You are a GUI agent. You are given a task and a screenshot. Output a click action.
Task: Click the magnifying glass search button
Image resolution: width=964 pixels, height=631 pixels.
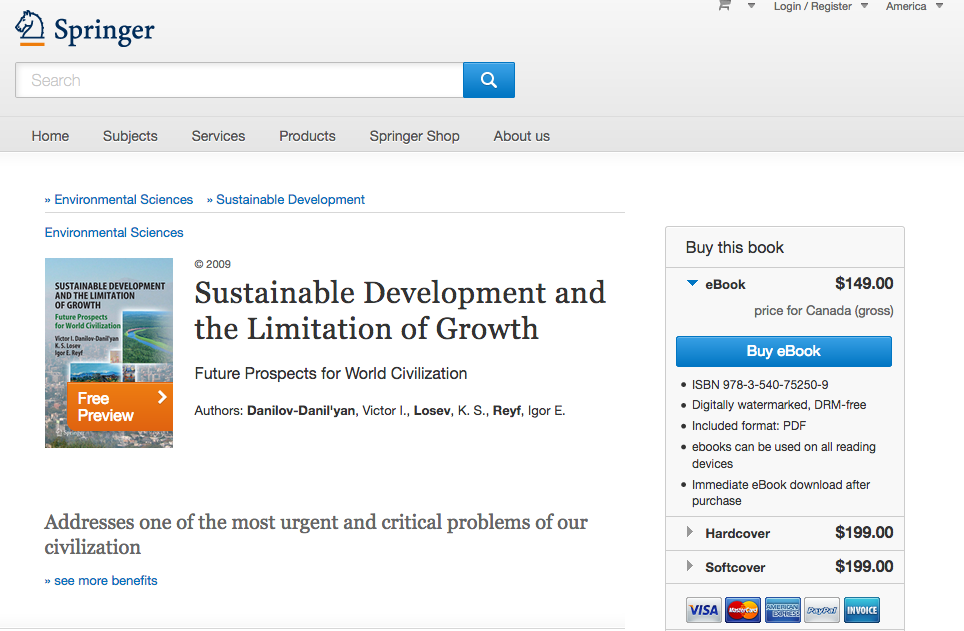tap(488, 80)
